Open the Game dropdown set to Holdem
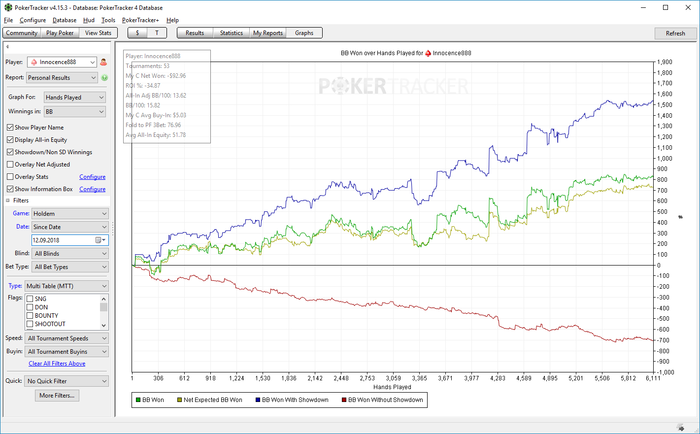The height and width of the screenshot is (434, 700). coord(70,214)
